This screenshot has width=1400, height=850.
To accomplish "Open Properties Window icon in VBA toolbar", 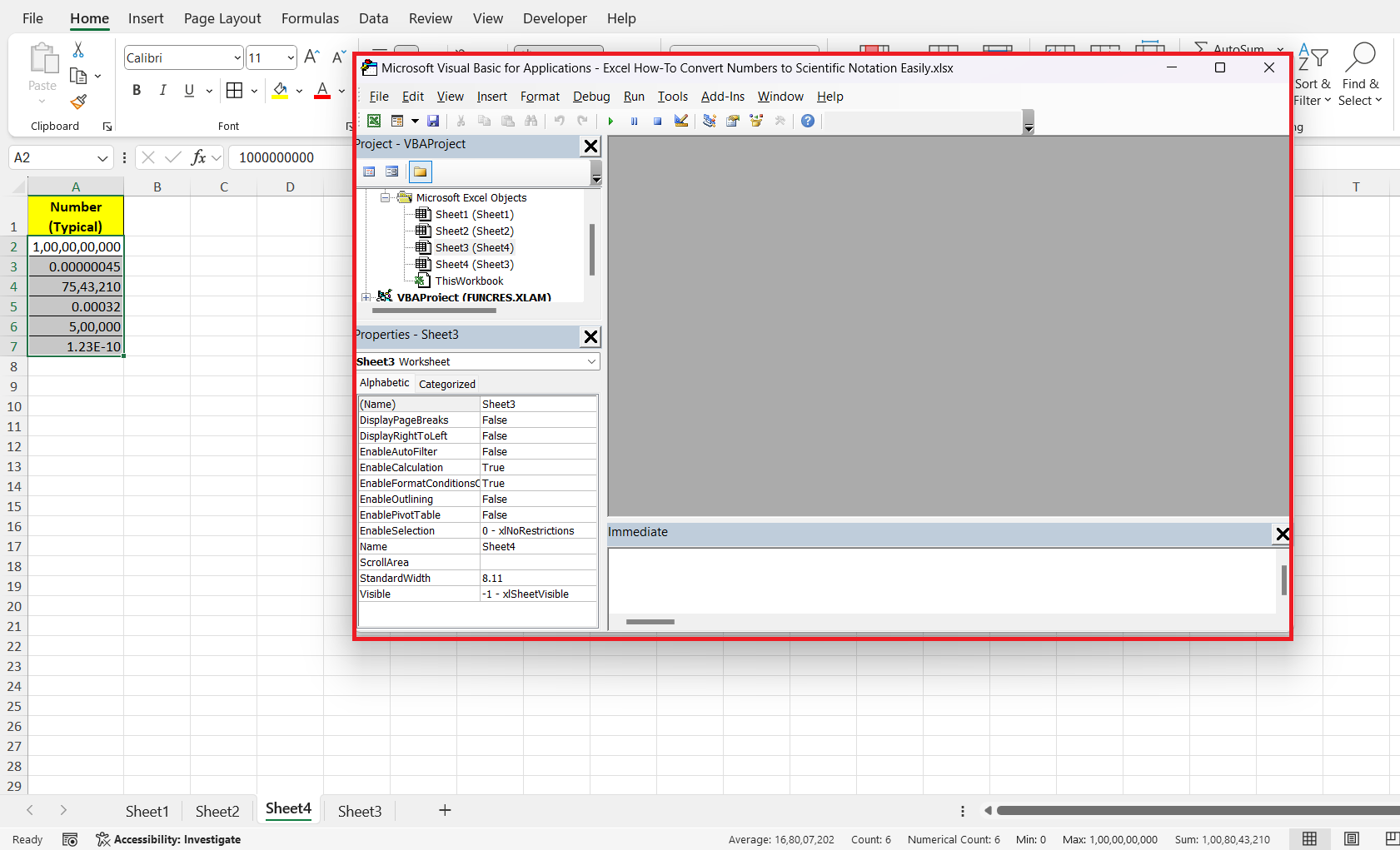I will (x=733, y=121).
